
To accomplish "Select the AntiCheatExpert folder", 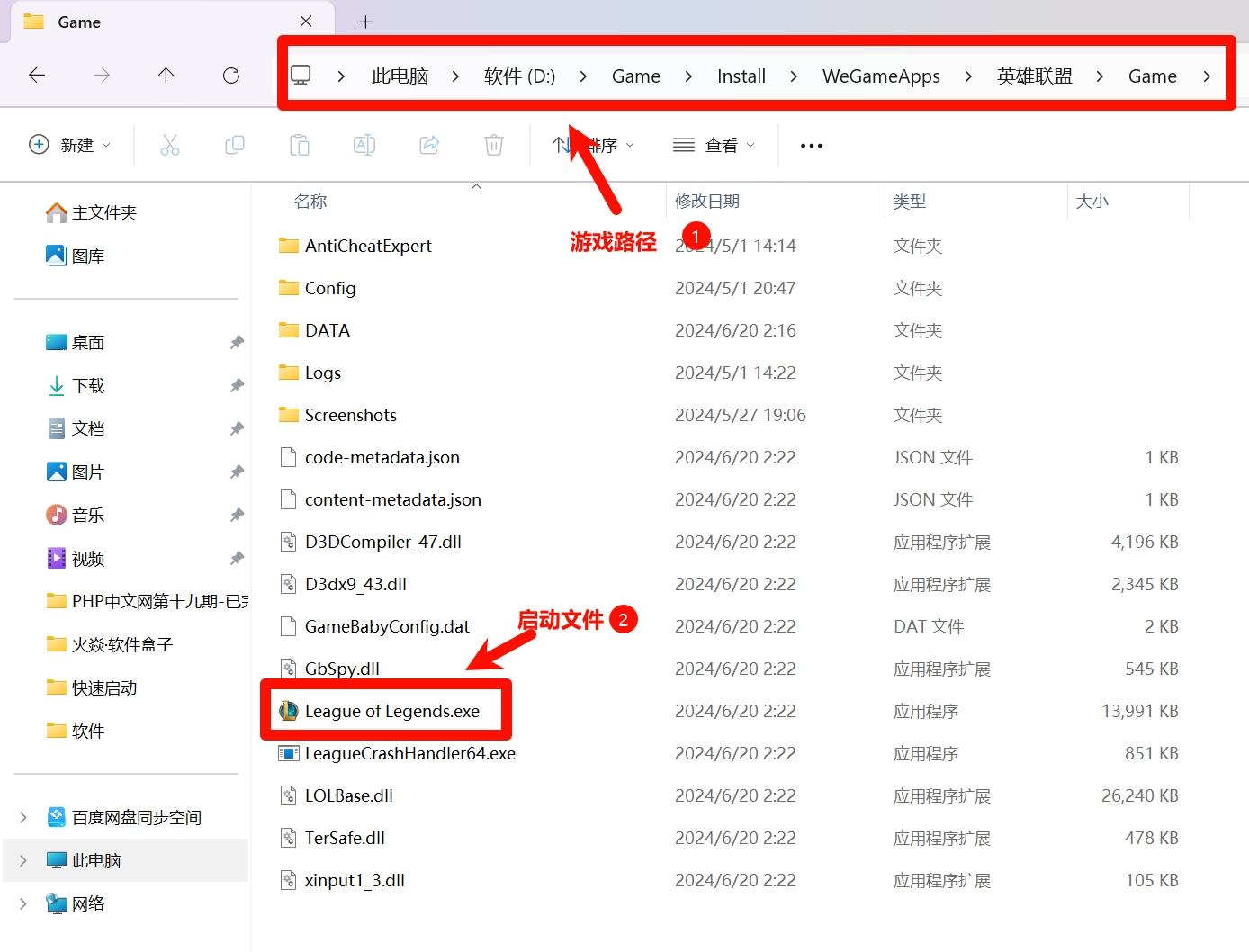I will click(367, 246).
